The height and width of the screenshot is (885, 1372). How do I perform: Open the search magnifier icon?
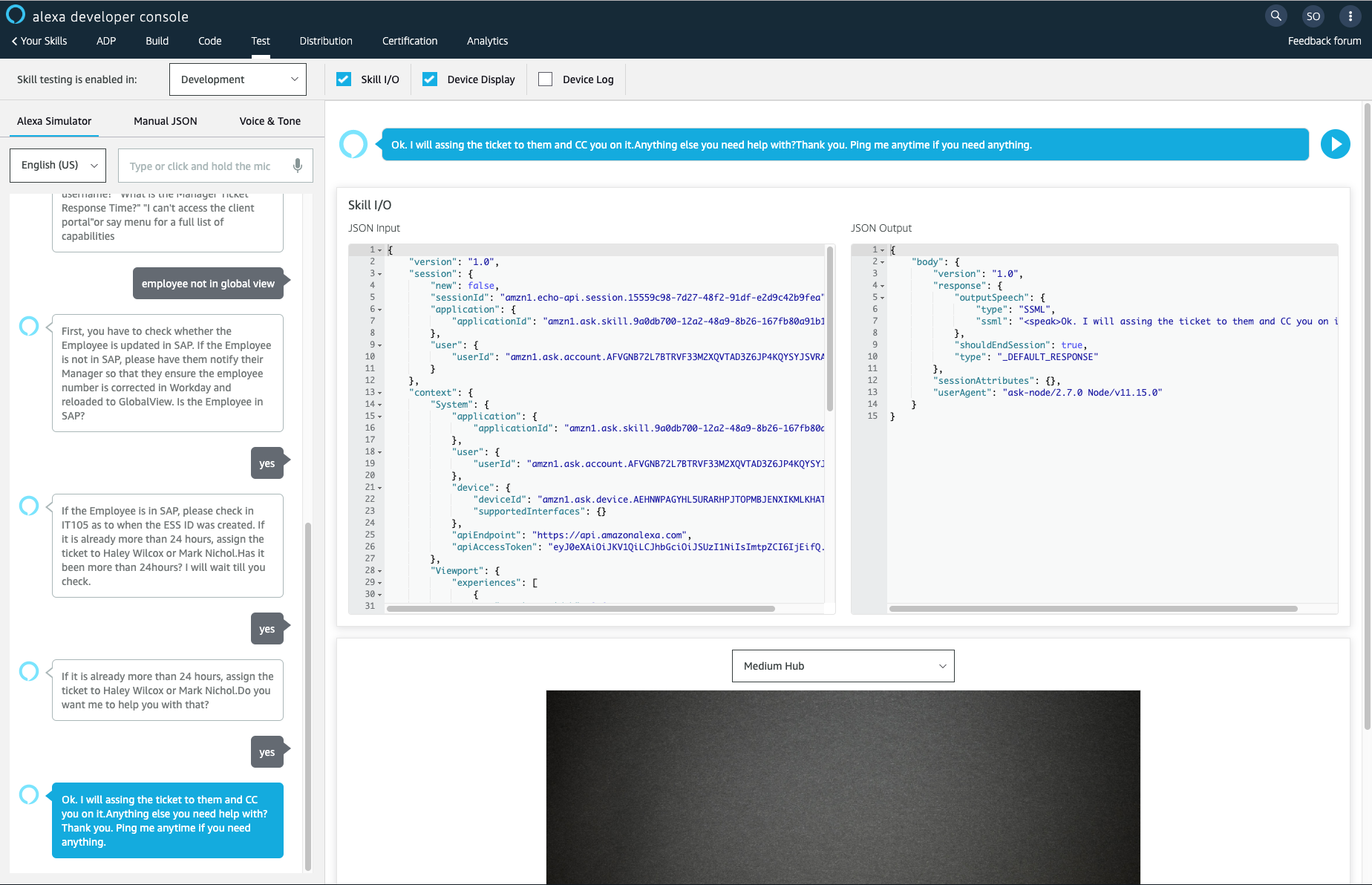tap(1275, 16)
